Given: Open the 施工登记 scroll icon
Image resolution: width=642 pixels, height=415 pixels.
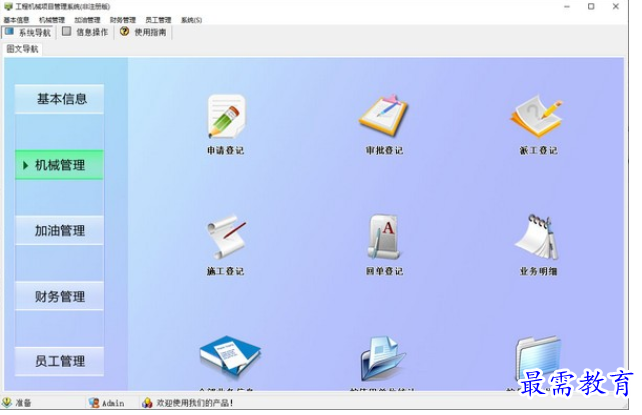Looking at the screenshot, I should pos(226,237).
